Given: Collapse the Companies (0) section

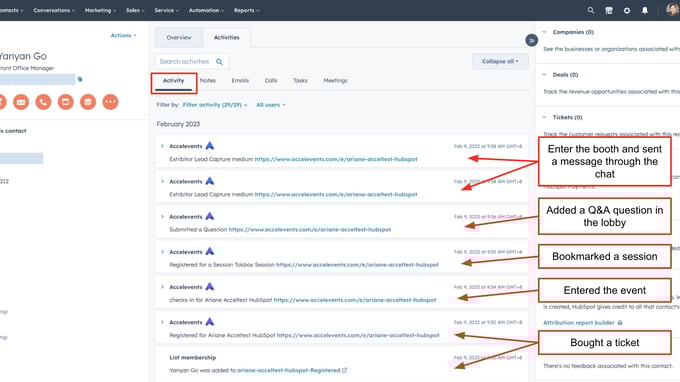Looking at the screenshot, I should pyautogui.click(x=545, y=32).
